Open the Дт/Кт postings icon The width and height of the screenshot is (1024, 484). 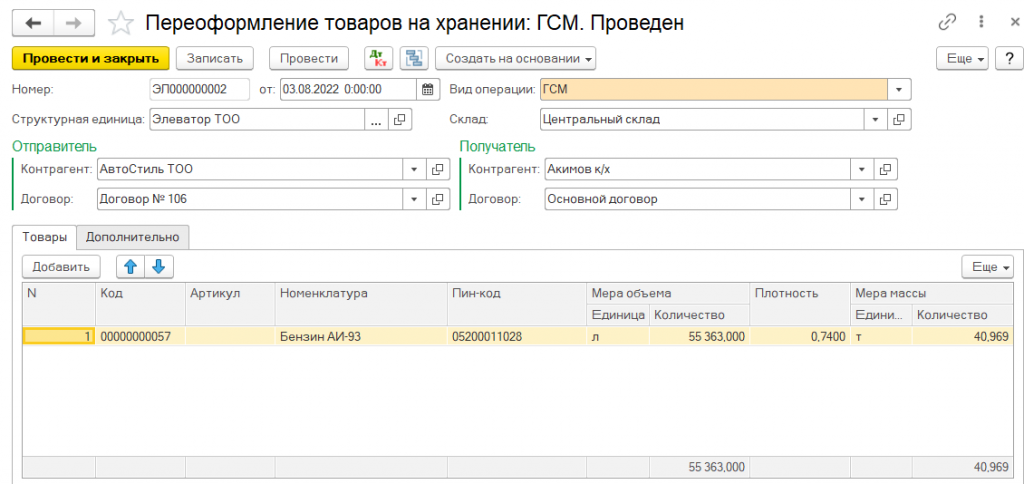point(378,59)
